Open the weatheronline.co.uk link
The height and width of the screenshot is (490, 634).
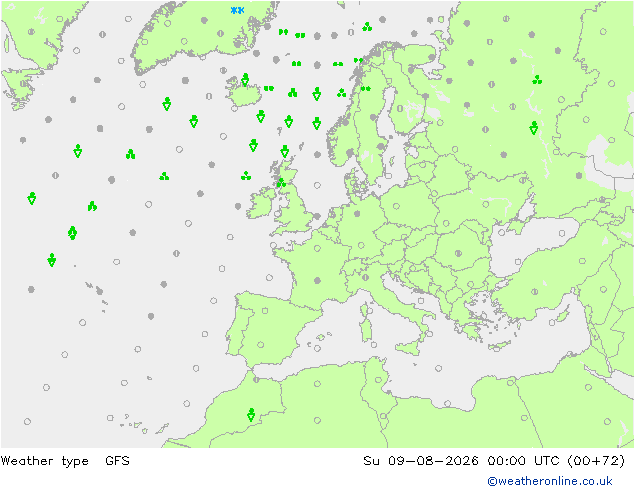coord(550,481)
